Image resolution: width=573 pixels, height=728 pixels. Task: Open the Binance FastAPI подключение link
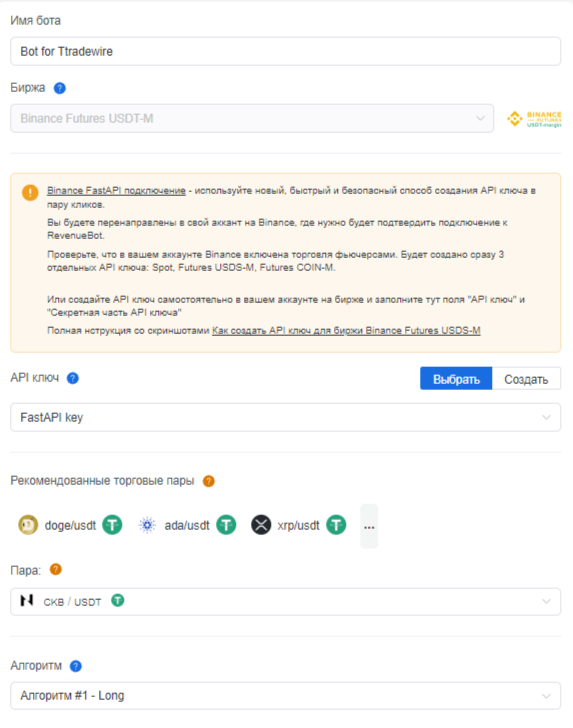tap(116, 191)
